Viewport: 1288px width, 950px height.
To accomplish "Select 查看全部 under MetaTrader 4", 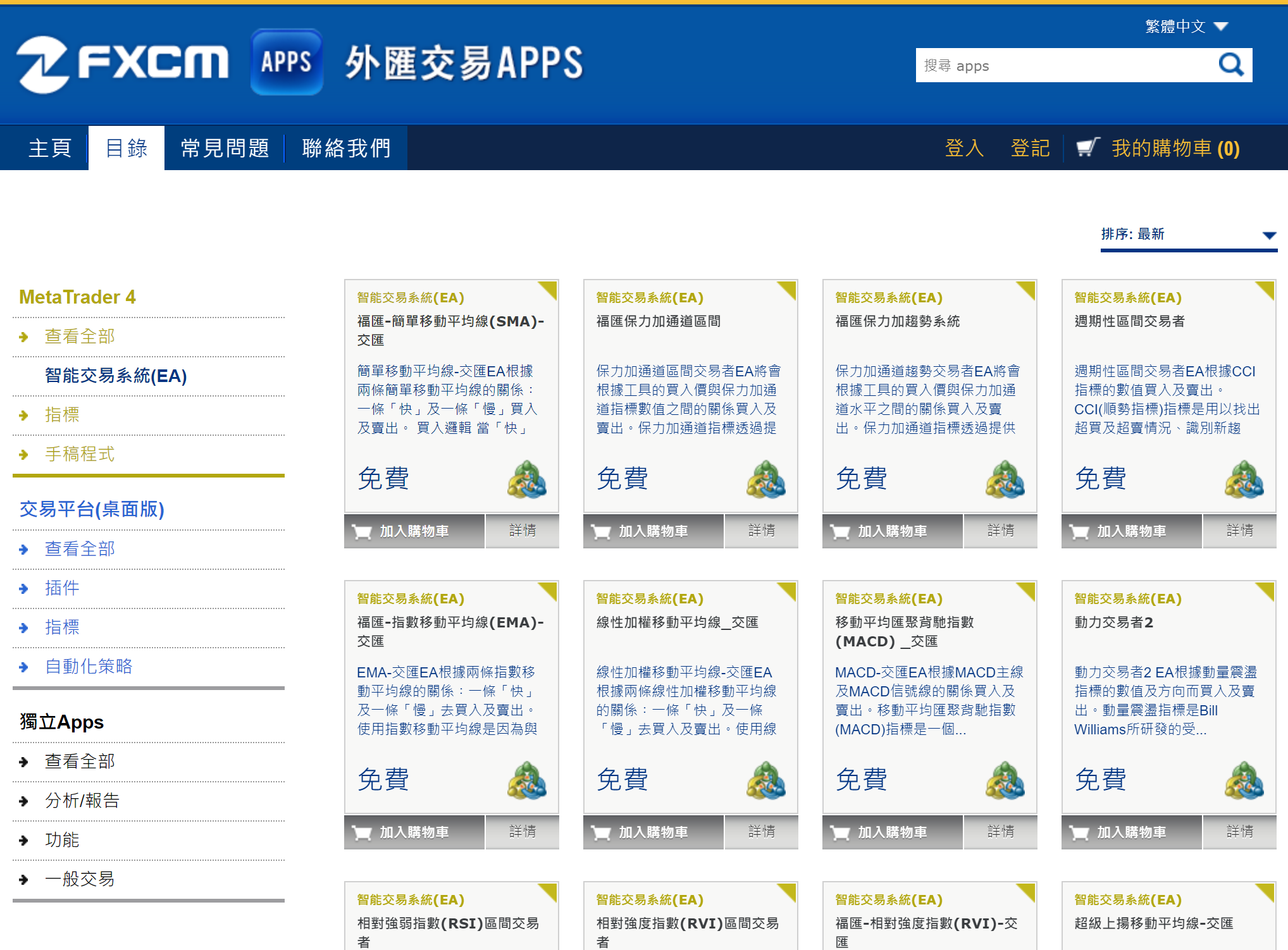I will click(80, 336).
